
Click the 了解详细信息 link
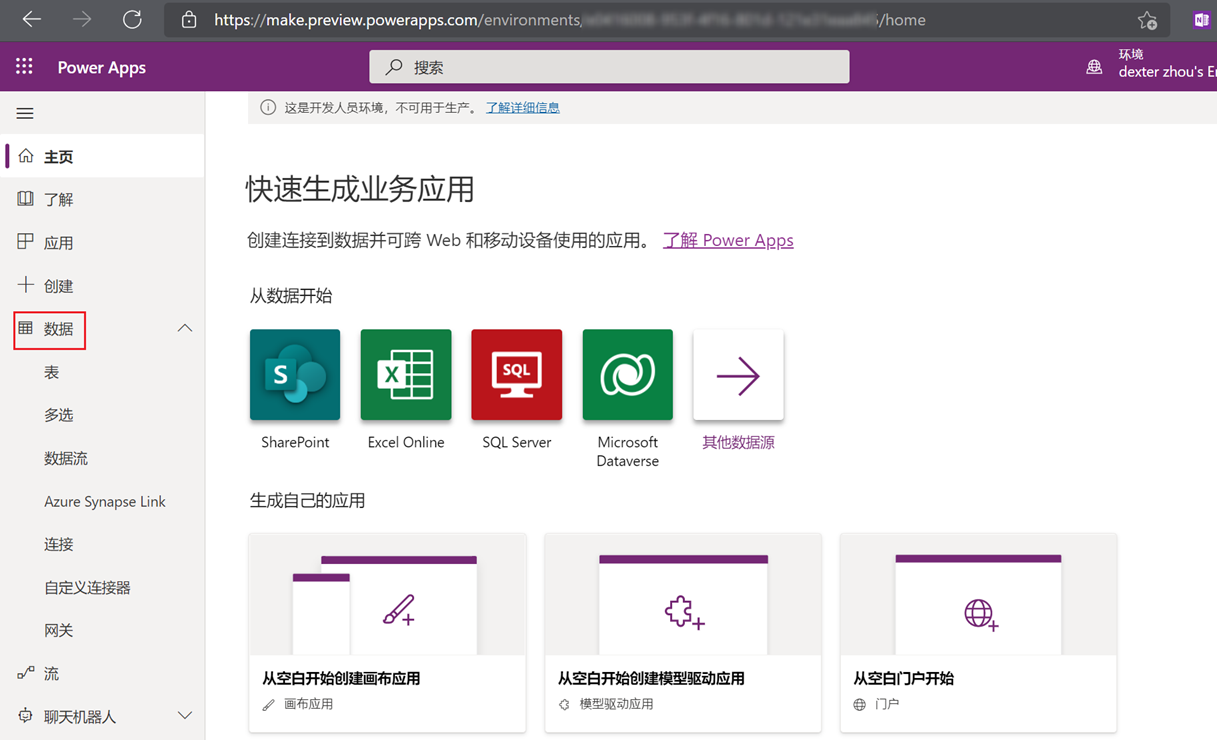click(523, 107)
